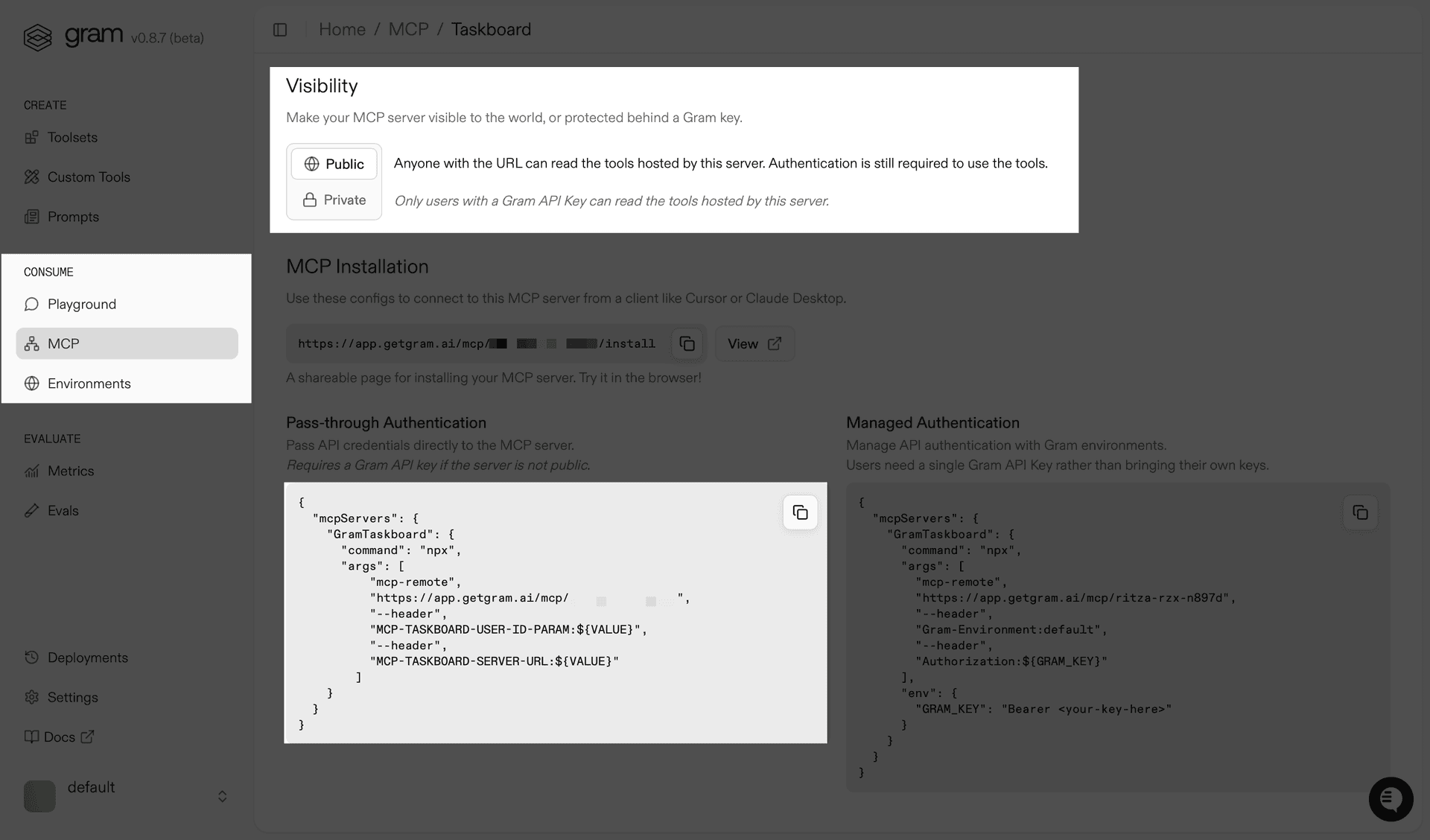Click the Evals pencil icon
This screenshot has height=840, width=1430.
click(31, 510)
